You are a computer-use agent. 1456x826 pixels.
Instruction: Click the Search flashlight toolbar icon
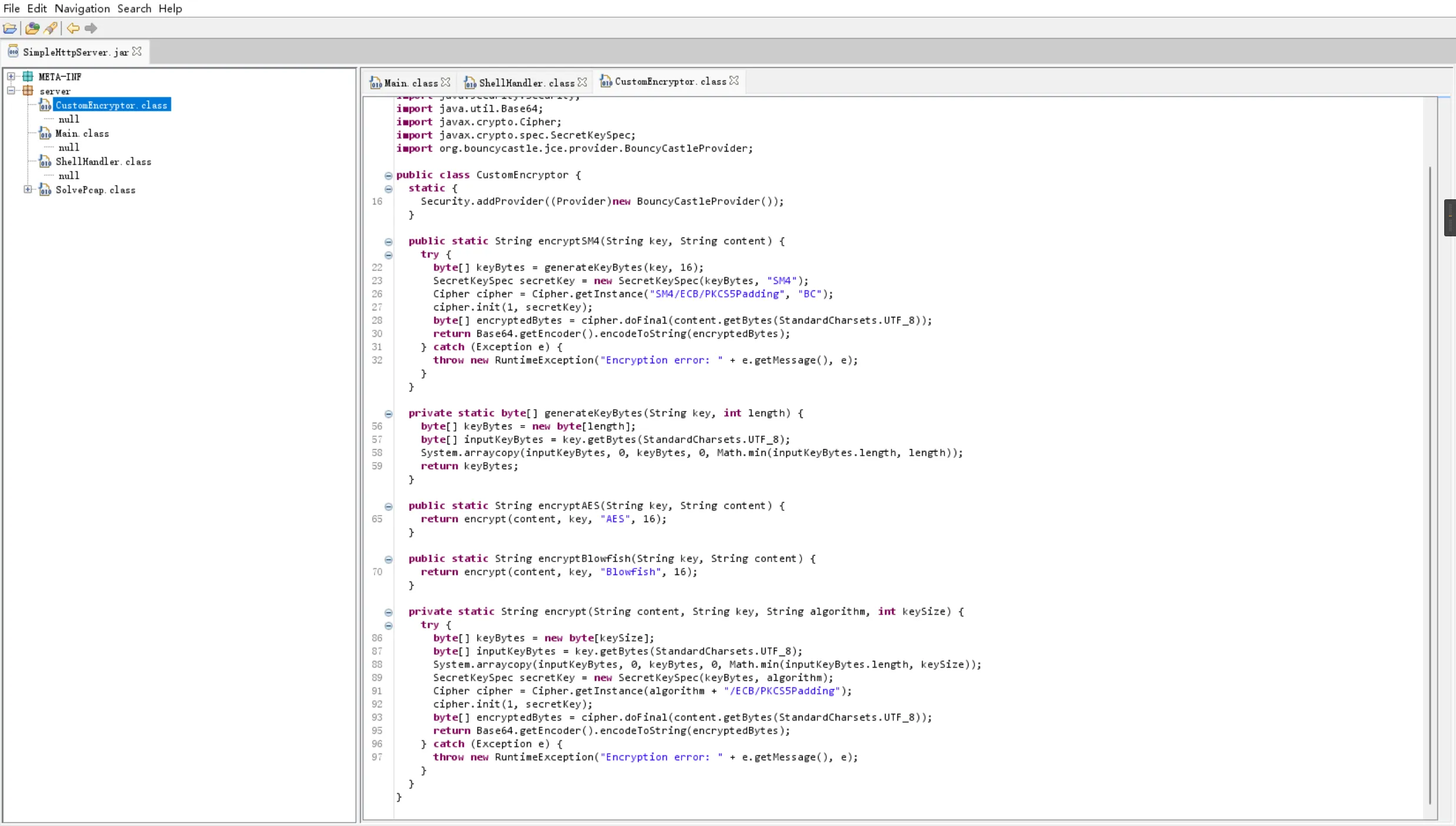click(51, 28)
